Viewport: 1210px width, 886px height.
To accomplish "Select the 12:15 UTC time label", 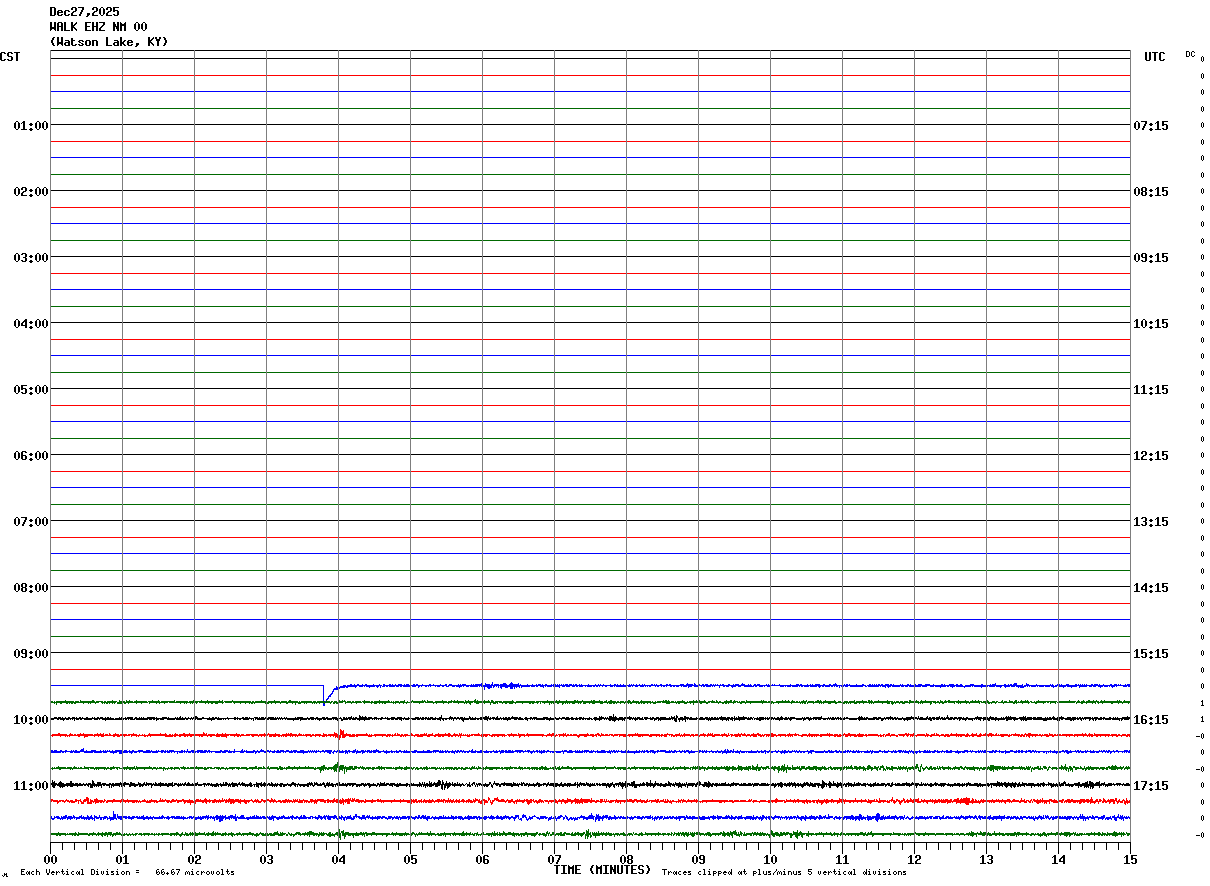I will point(1151,456).
